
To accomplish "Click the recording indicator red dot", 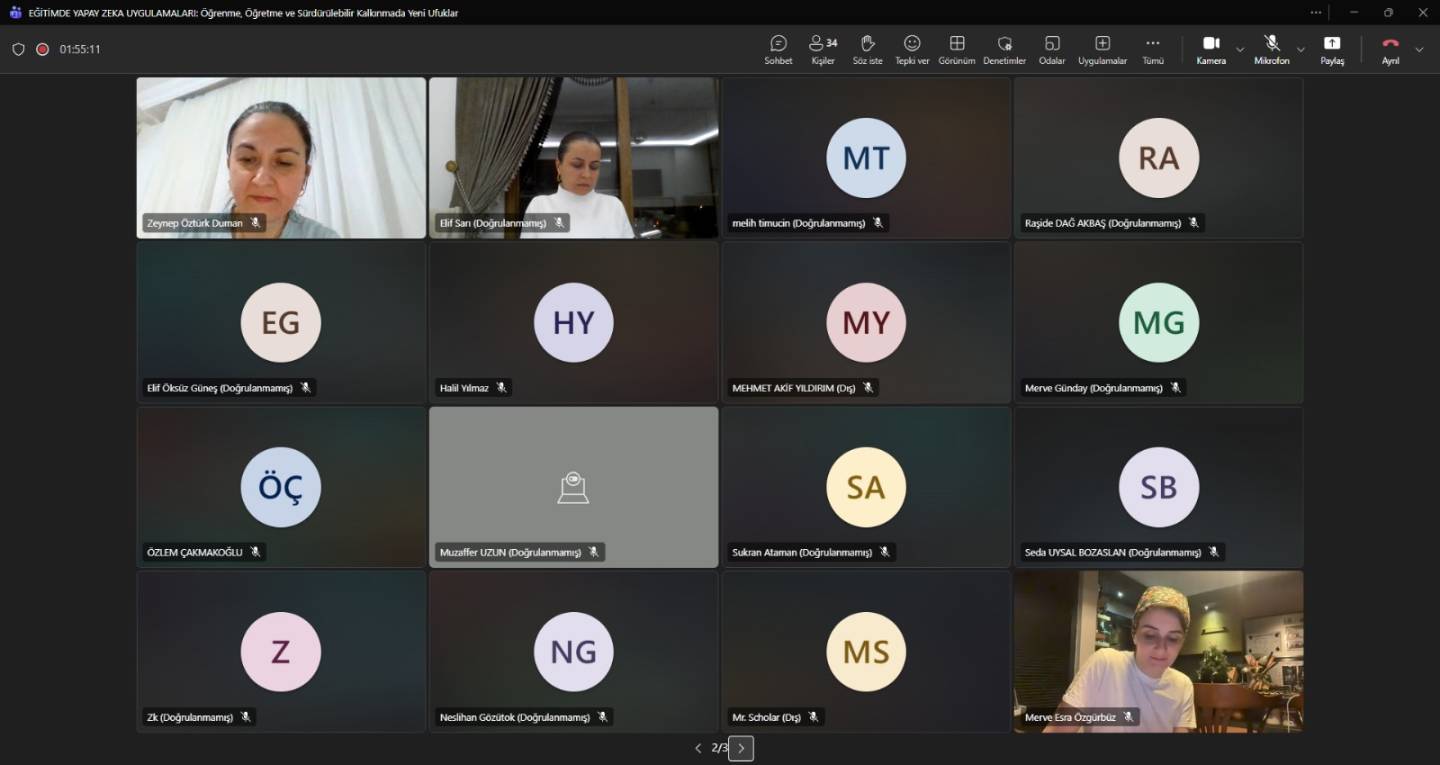I will [43, 49].
